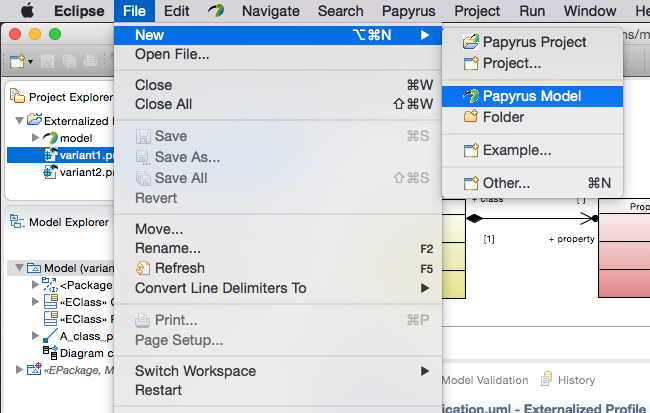The height and width of the screenshot is (413, 650).
Task: Click the Refresh icon in File menu
Action: (x=143, y=268)
